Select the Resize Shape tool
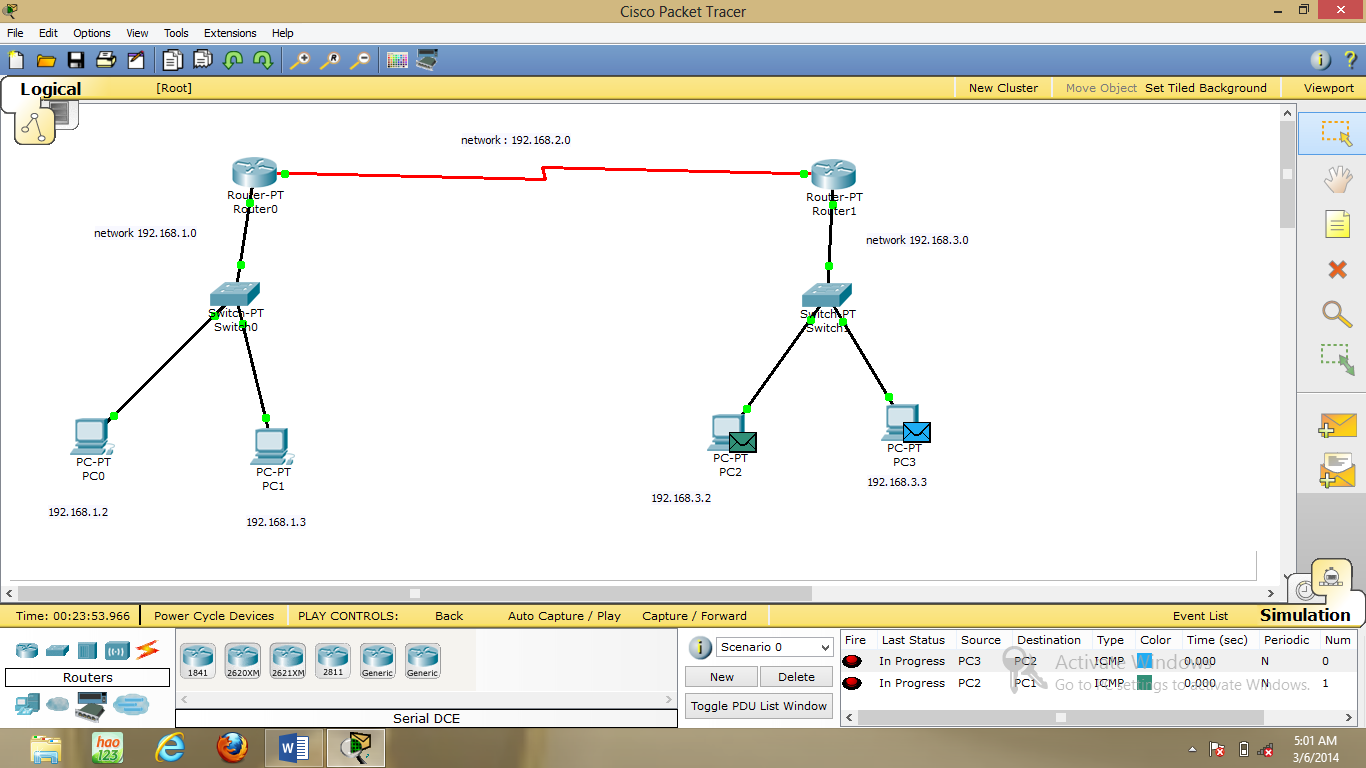Screen dimensions: 1366x768 (1337, 359)
